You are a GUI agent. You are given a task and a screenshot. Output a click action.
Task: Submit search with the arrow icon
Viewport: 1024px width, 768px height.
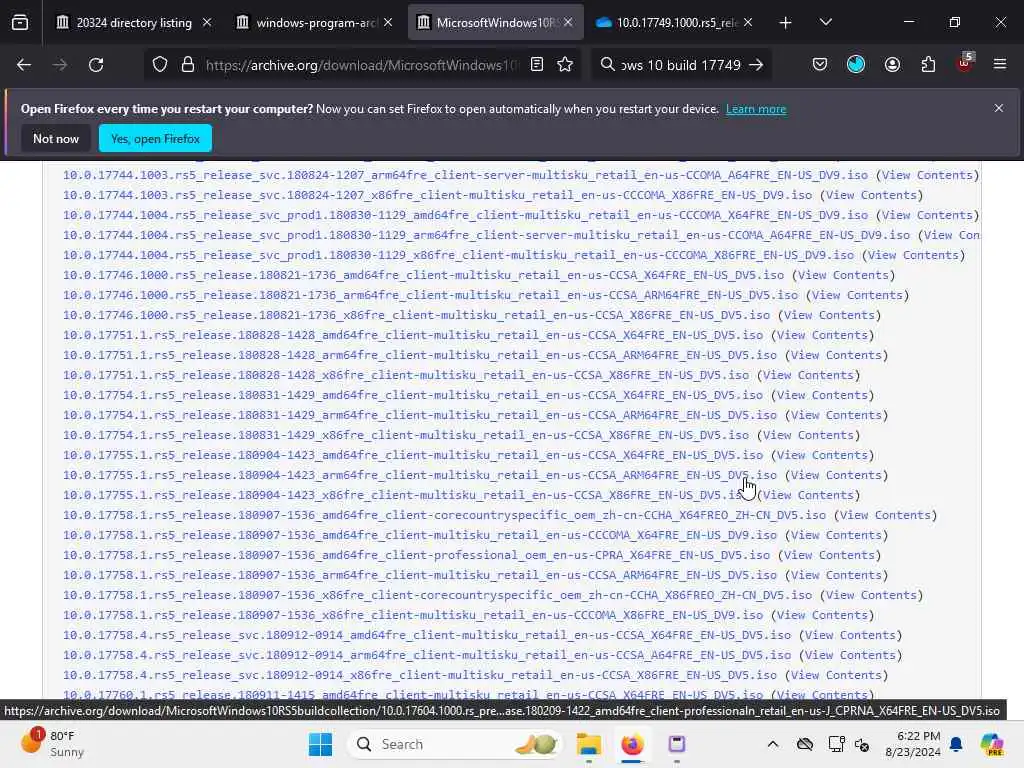(756, 65)
